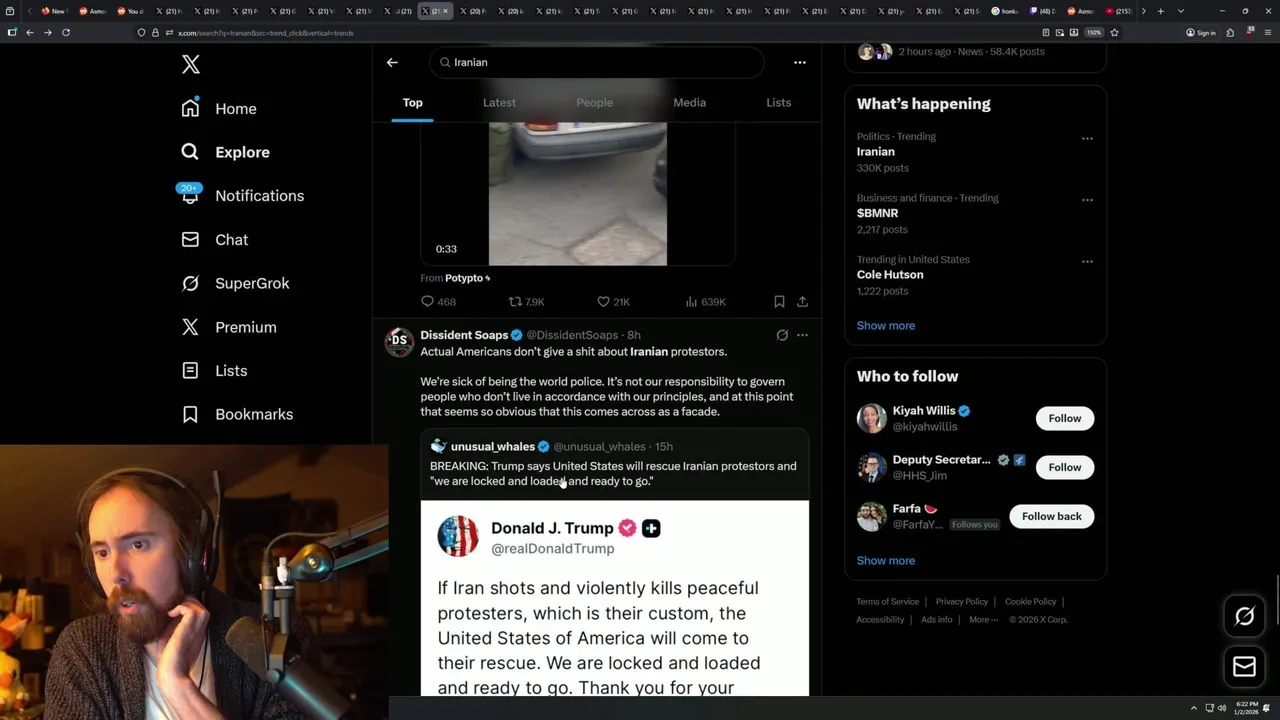Open the Chat section

(215, 239)
